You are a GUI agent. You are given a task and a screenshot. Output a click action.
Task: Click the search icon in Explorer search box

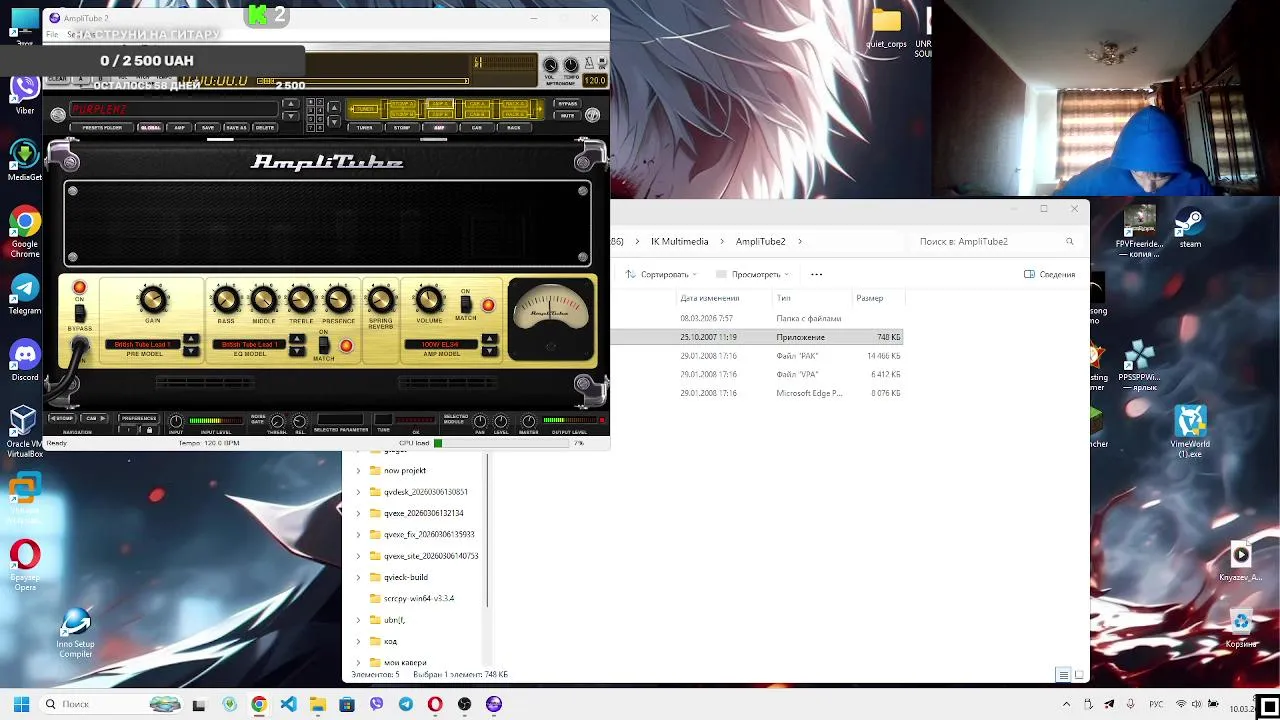pyautogui.click(x=1069, y=241)
